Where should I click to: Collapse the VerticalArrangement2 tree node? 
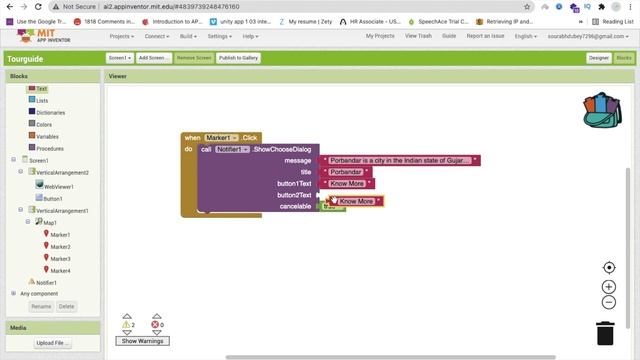coord(20,171)
